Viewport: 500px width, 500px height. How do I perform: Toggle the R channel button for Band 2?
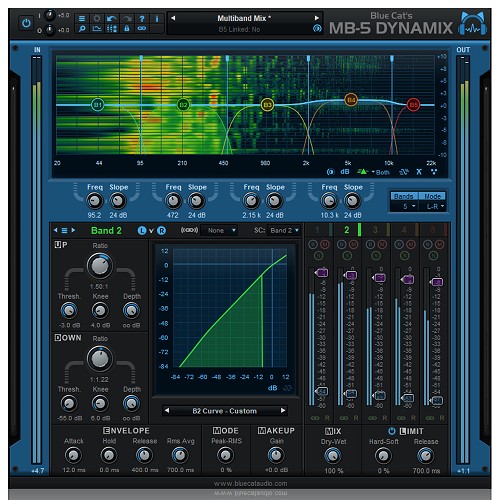tap(161, 230)
